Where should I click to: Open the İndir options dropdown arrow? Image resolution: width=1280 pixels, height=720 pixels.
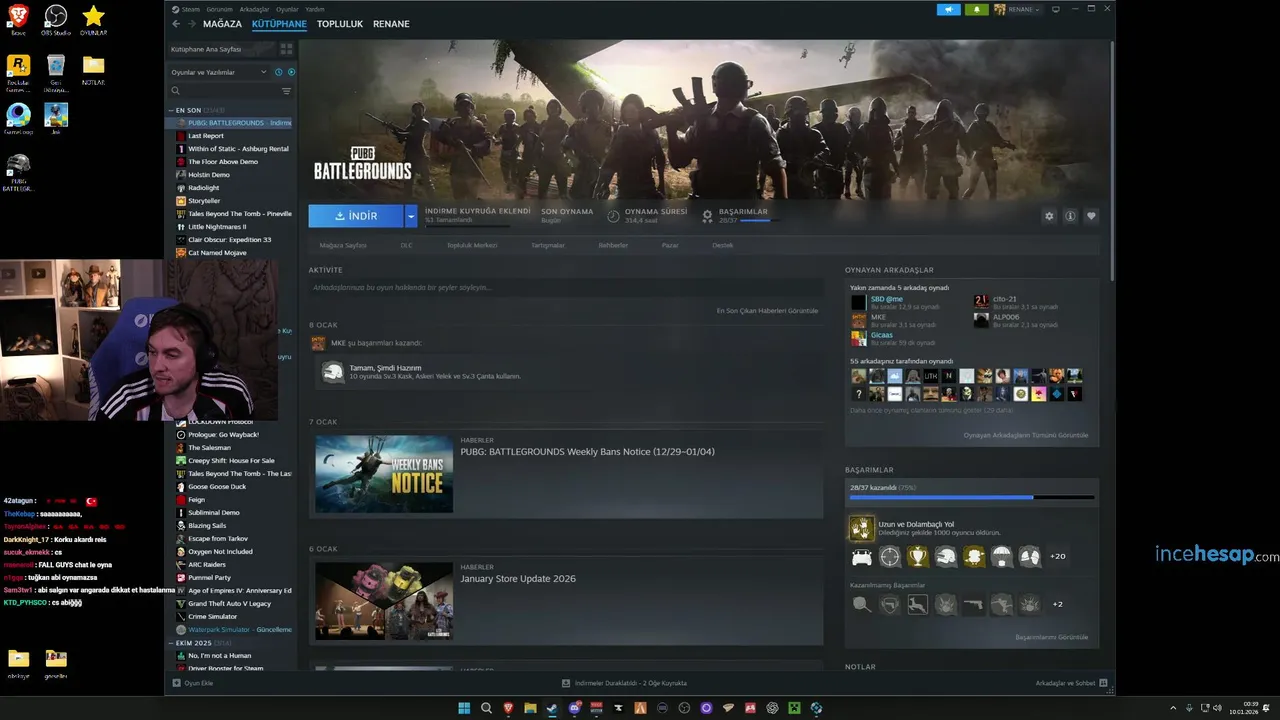pos(410,216)
